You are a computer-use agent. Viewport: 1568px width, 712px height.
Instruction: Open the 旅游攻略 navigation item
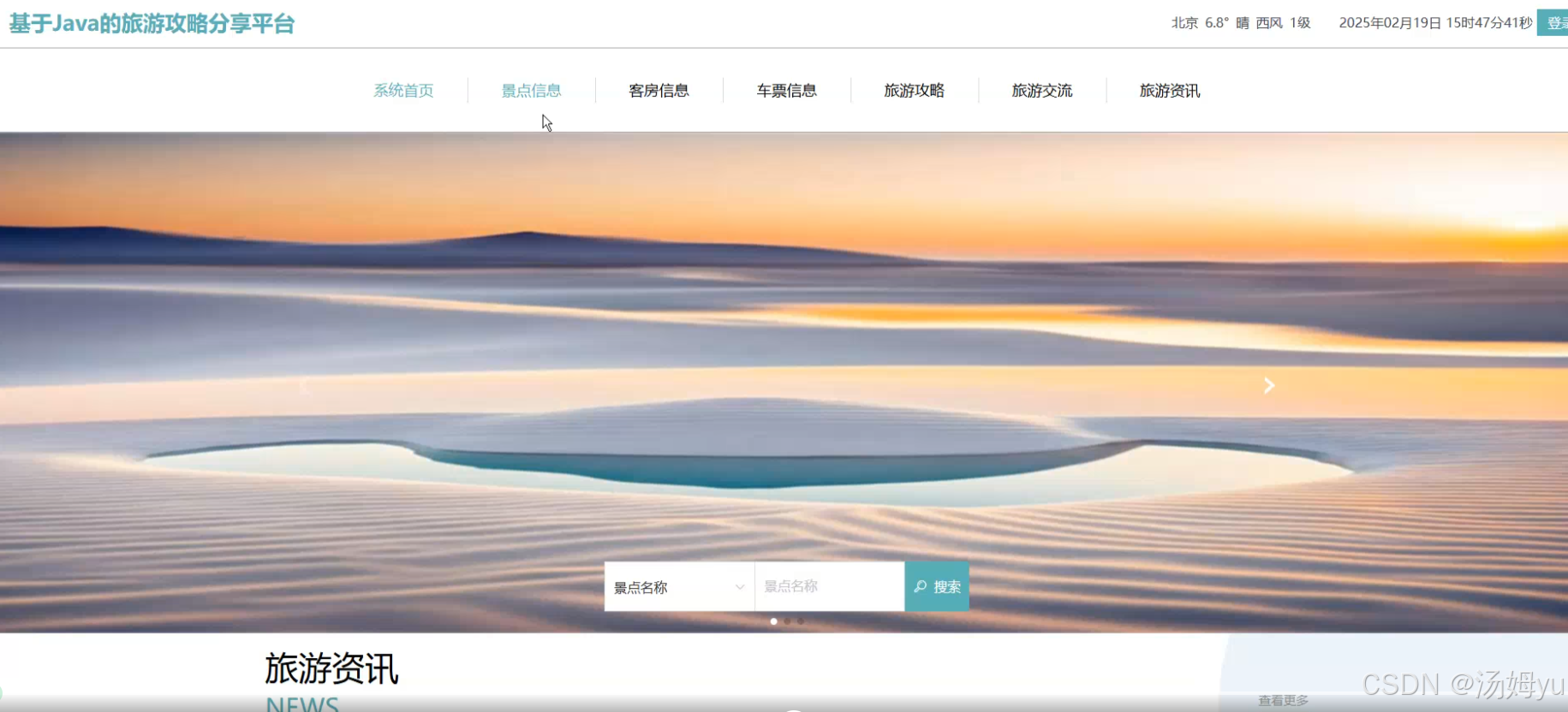(914, 91)
